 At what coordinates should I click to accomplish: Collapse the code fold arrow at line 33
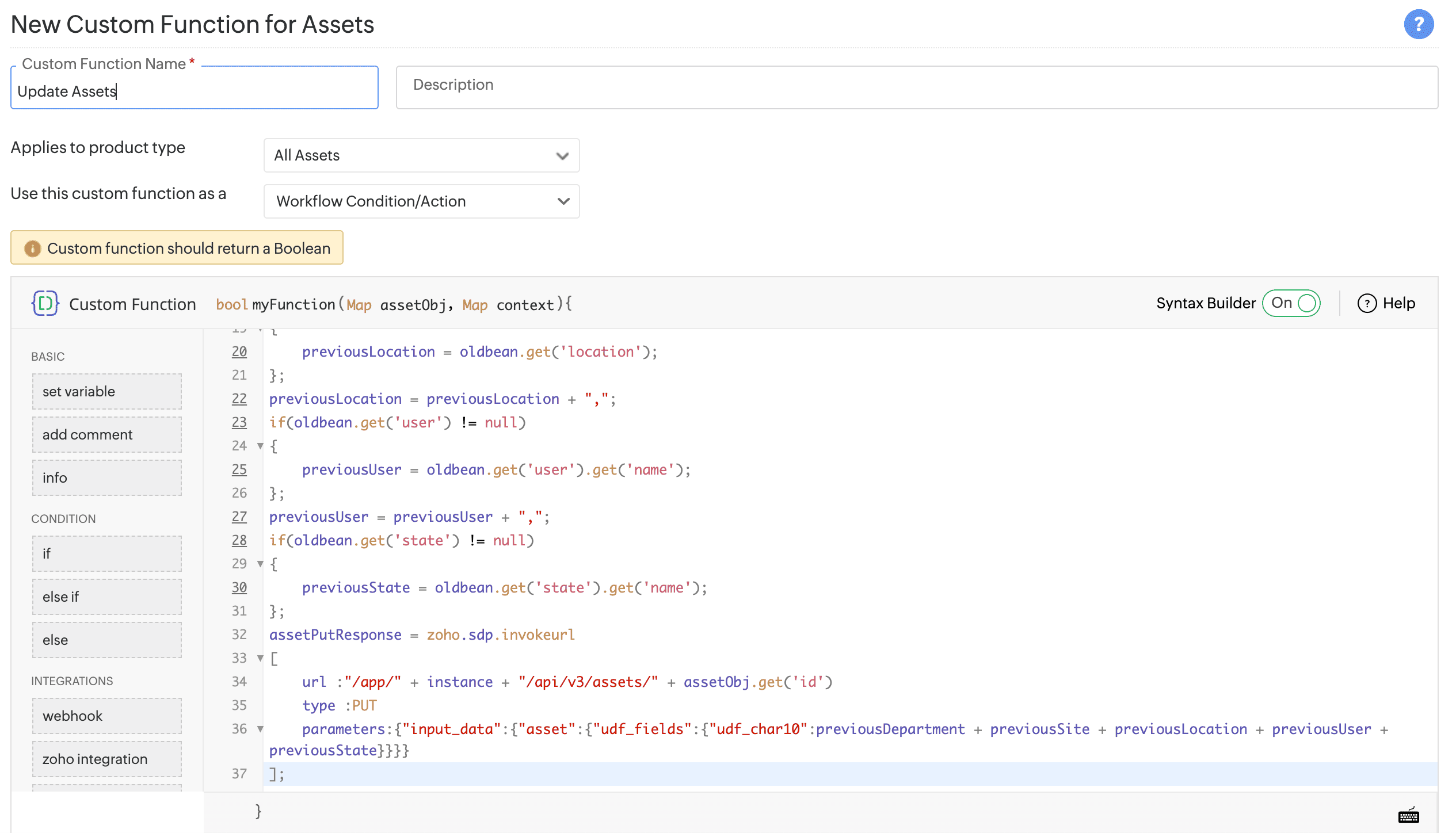coord(260,658)
